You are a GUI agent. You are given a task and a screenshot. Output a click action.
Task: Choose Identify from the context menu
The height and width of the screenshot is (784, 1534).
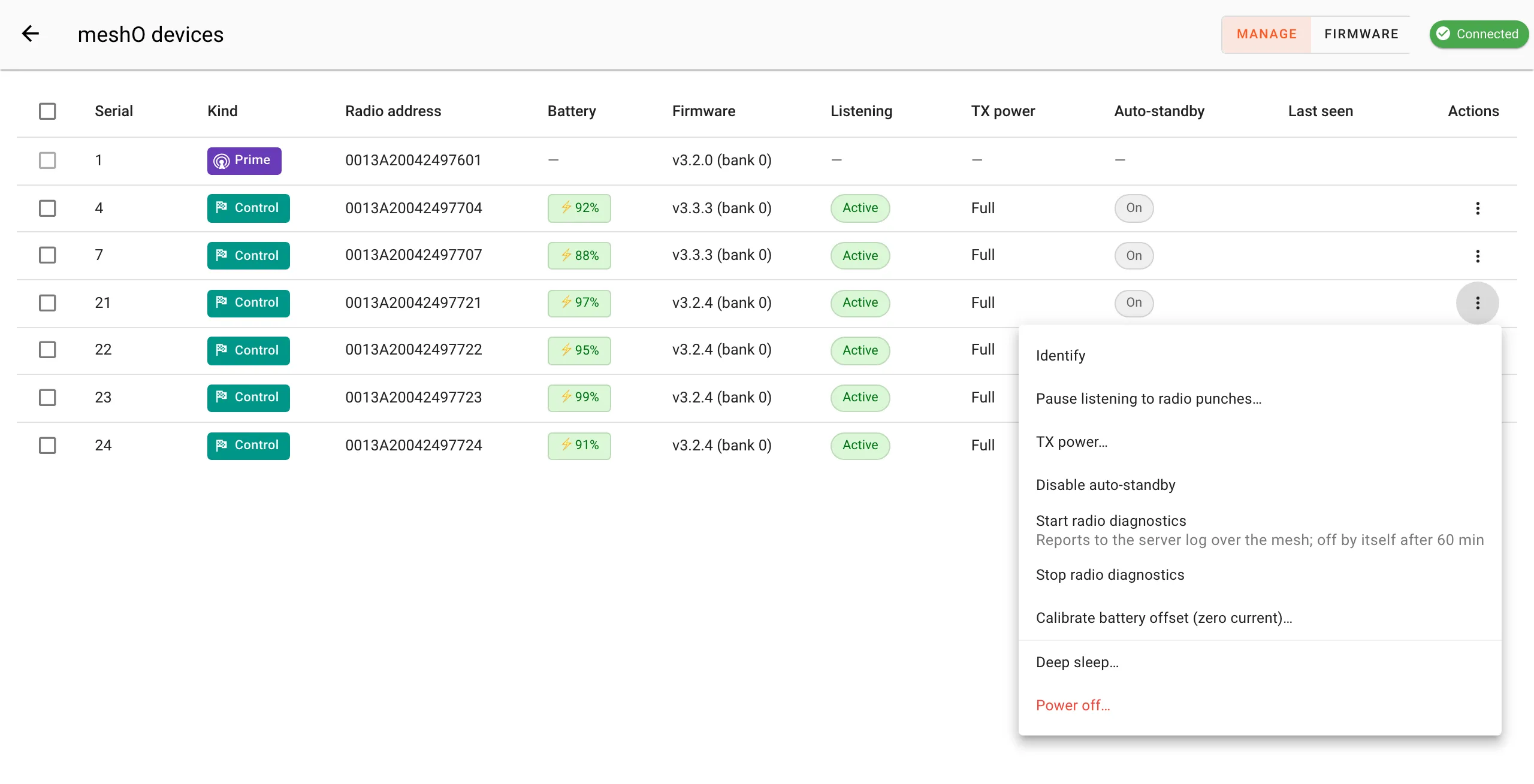(x=1260, y=356)
